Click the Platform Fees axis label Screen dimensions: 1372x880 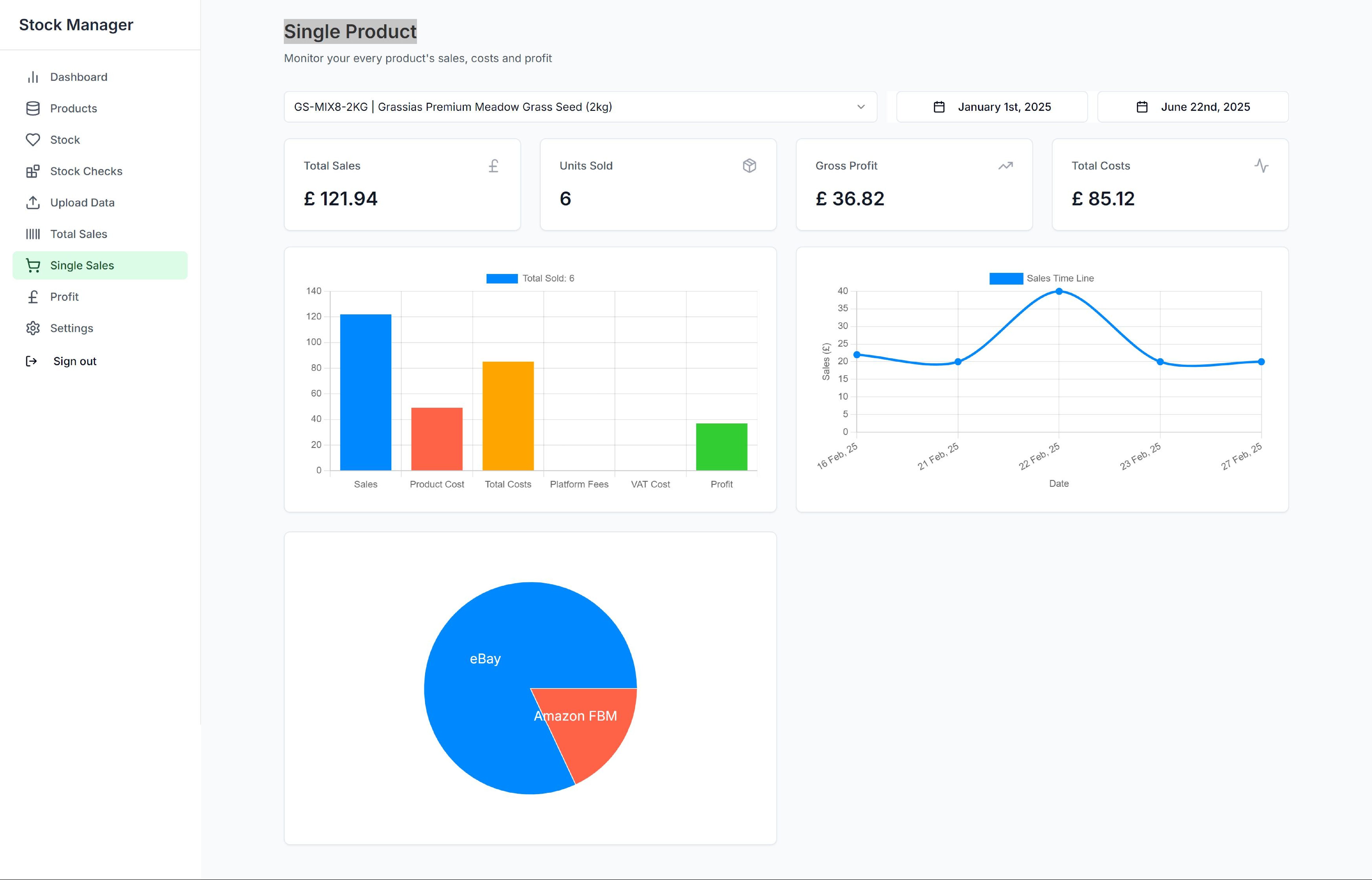click(x=579, y=485)
